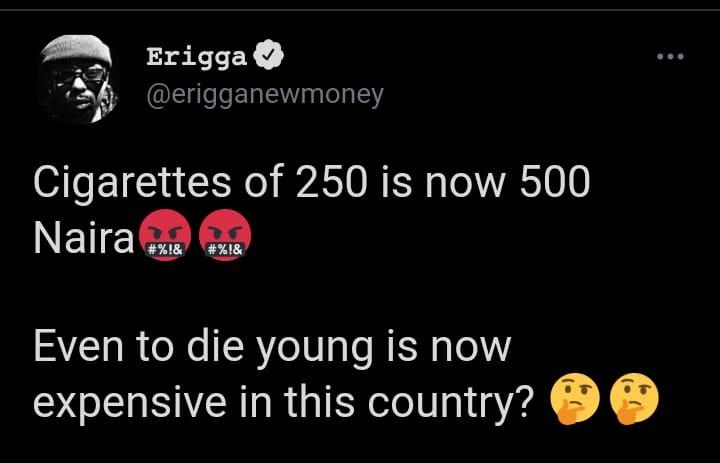Click the word Even in the tweet
This screenshot has height=463, width=720.
pos(79,346)
